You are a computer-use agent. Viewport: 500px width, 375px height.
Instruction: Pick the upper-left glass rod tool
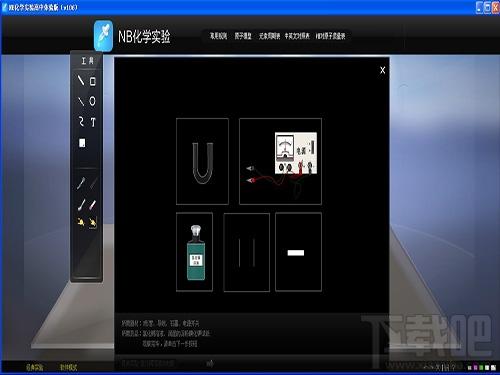(81, 183)
